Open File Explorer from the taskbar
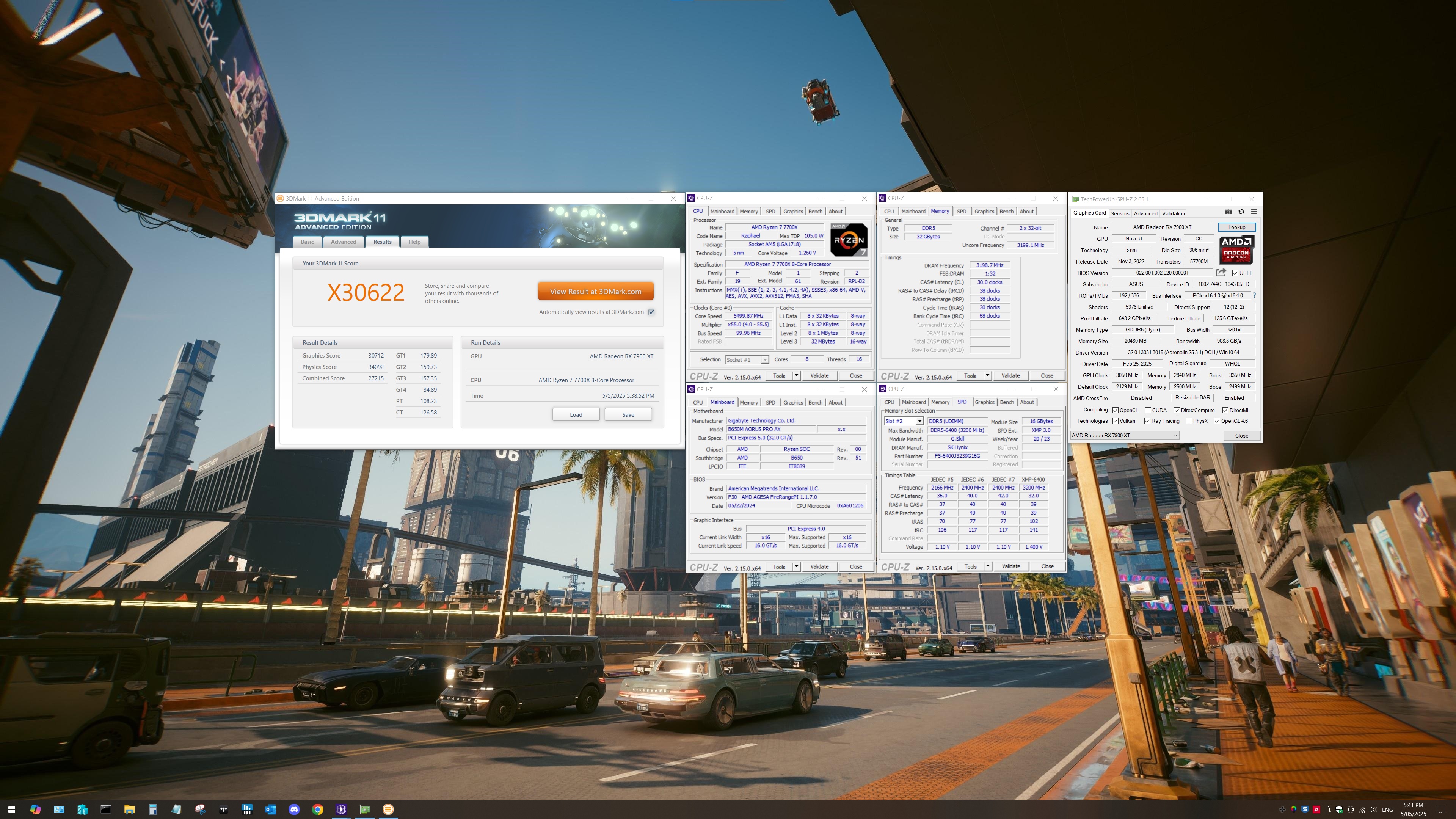Image resolution: width=1456 pixels, height=819 pixels. coord(129,810)
